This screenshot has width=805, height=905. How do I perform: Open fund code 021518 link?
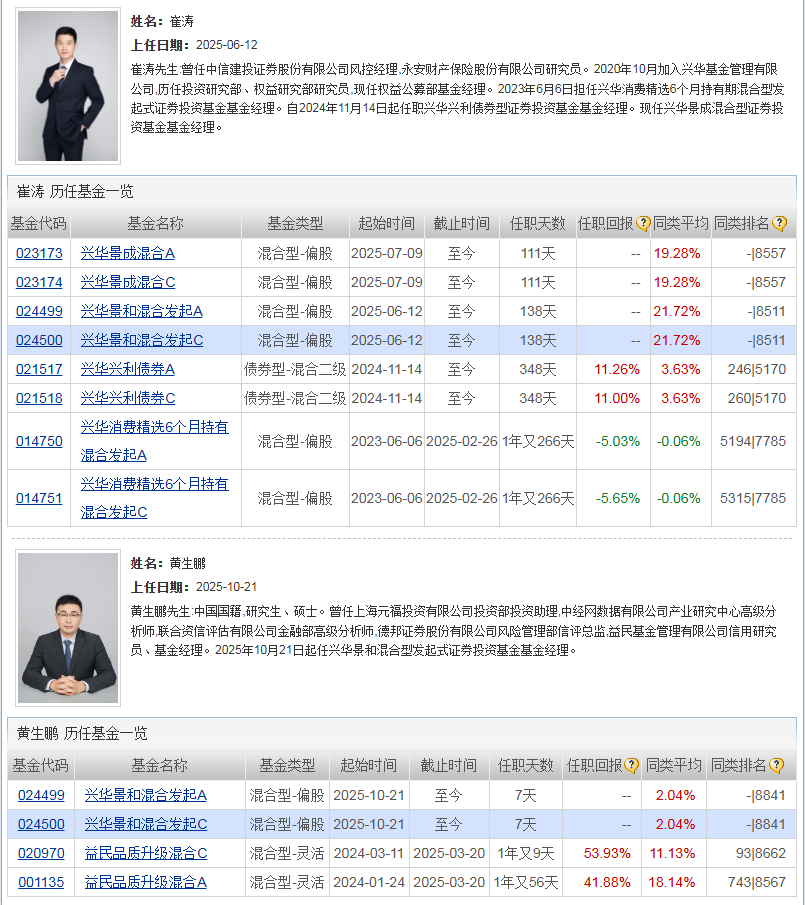[x=39, y=398]
